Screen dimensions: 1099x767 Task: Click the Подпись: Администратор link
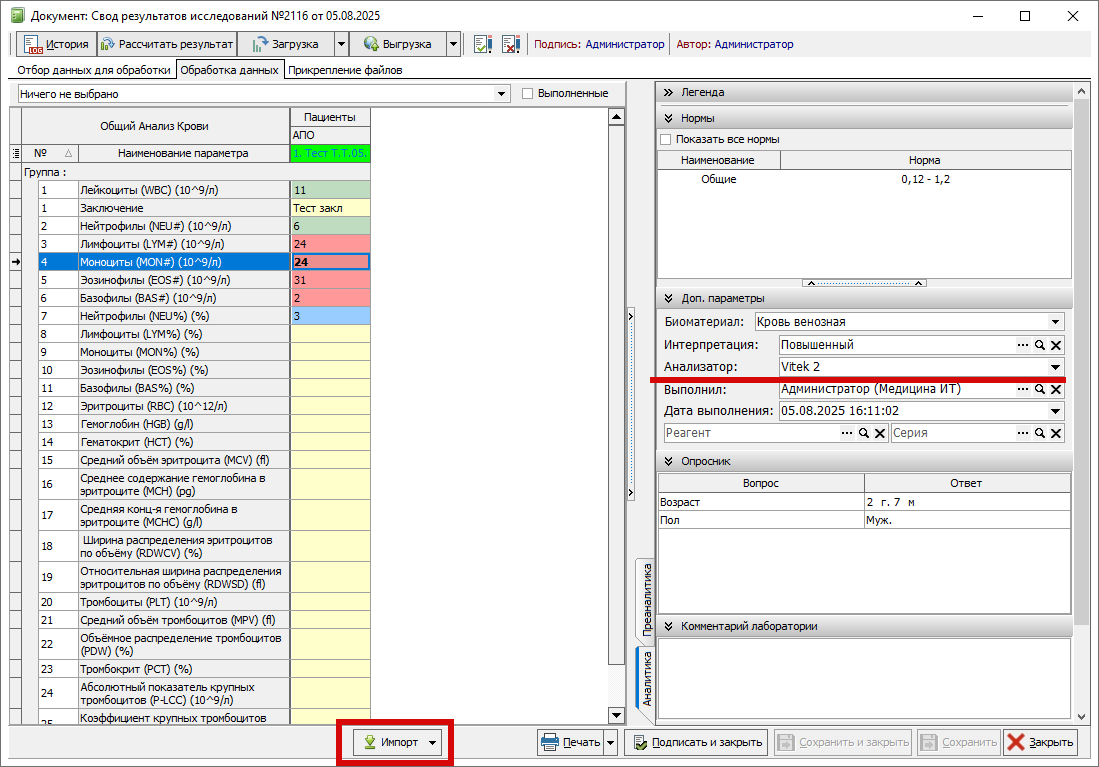click(599, 44)
